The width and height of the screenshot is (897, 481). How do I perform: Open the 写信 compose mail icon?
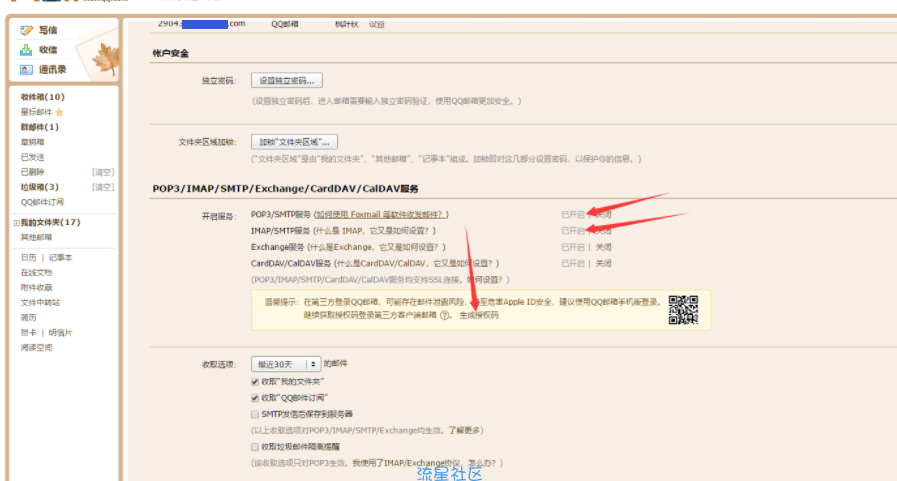click(x=26, y=30)
